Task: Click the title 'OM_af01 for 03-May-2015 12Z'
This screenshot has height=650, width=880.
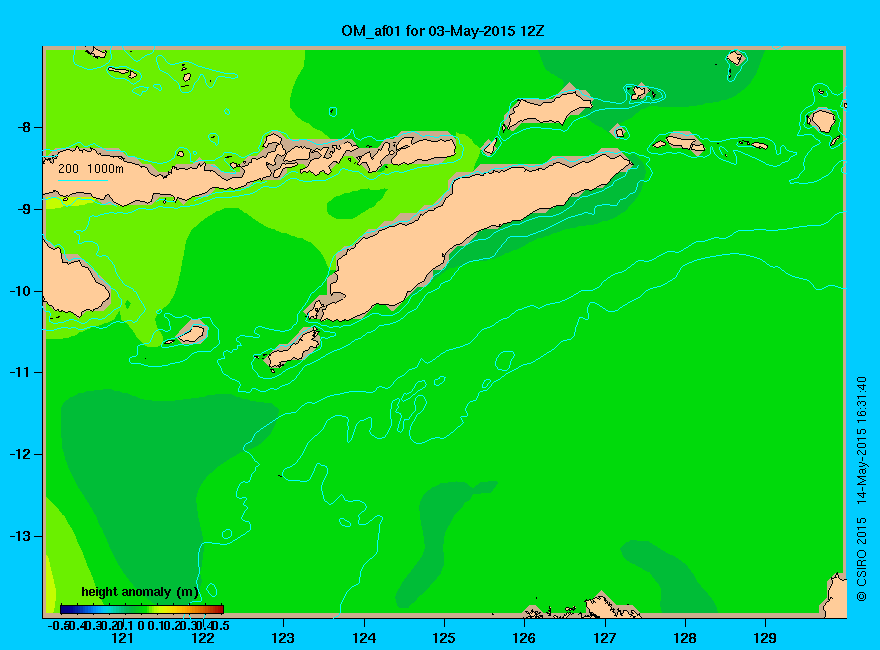Action: (442, 31)
